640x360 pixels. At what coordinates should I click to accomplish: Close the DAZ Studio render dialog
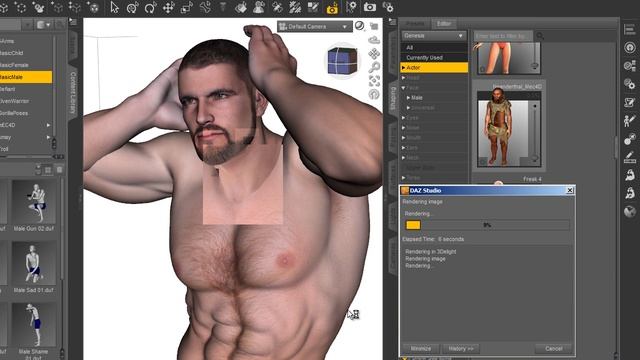click(570, 190)
